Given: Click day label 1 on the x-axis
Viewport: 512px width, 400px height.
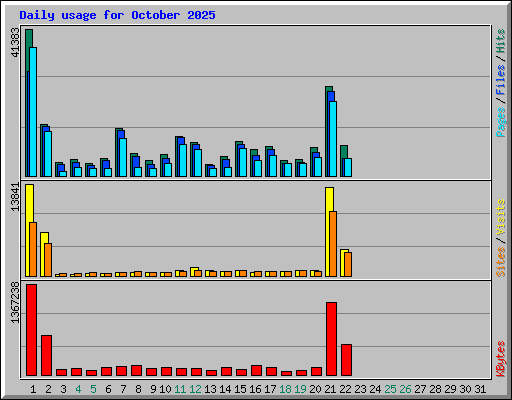Looking at the screenshot, I should click(33, 389).
